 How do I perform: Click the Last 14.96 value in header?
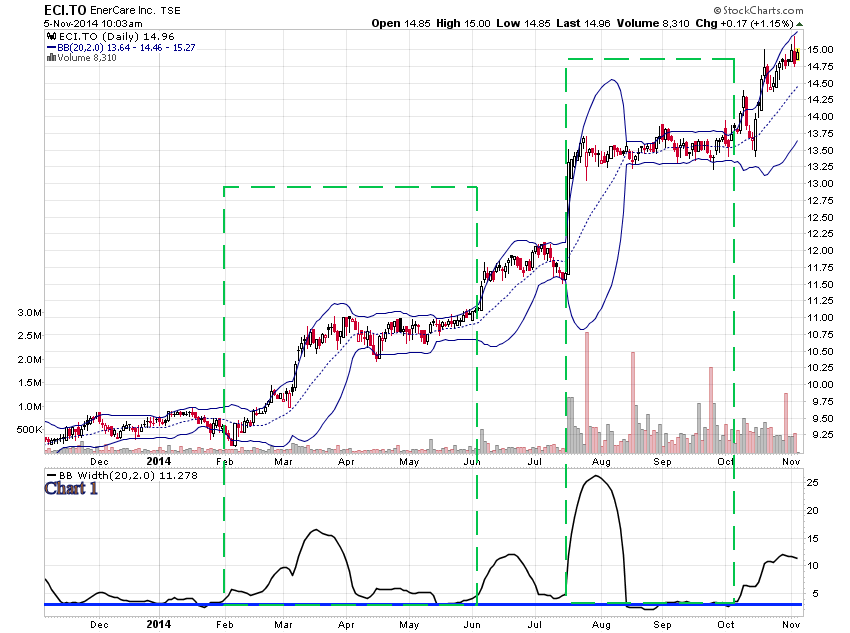(583, 23)
